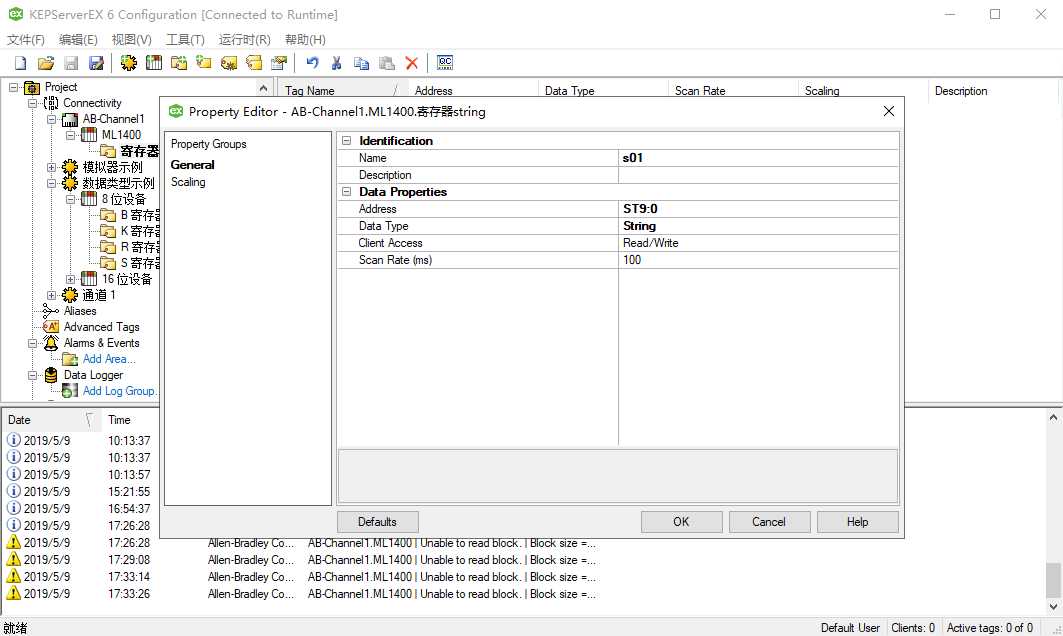Click the New Tag toolbar icon

pyautogui.click(x=204, y=63)
